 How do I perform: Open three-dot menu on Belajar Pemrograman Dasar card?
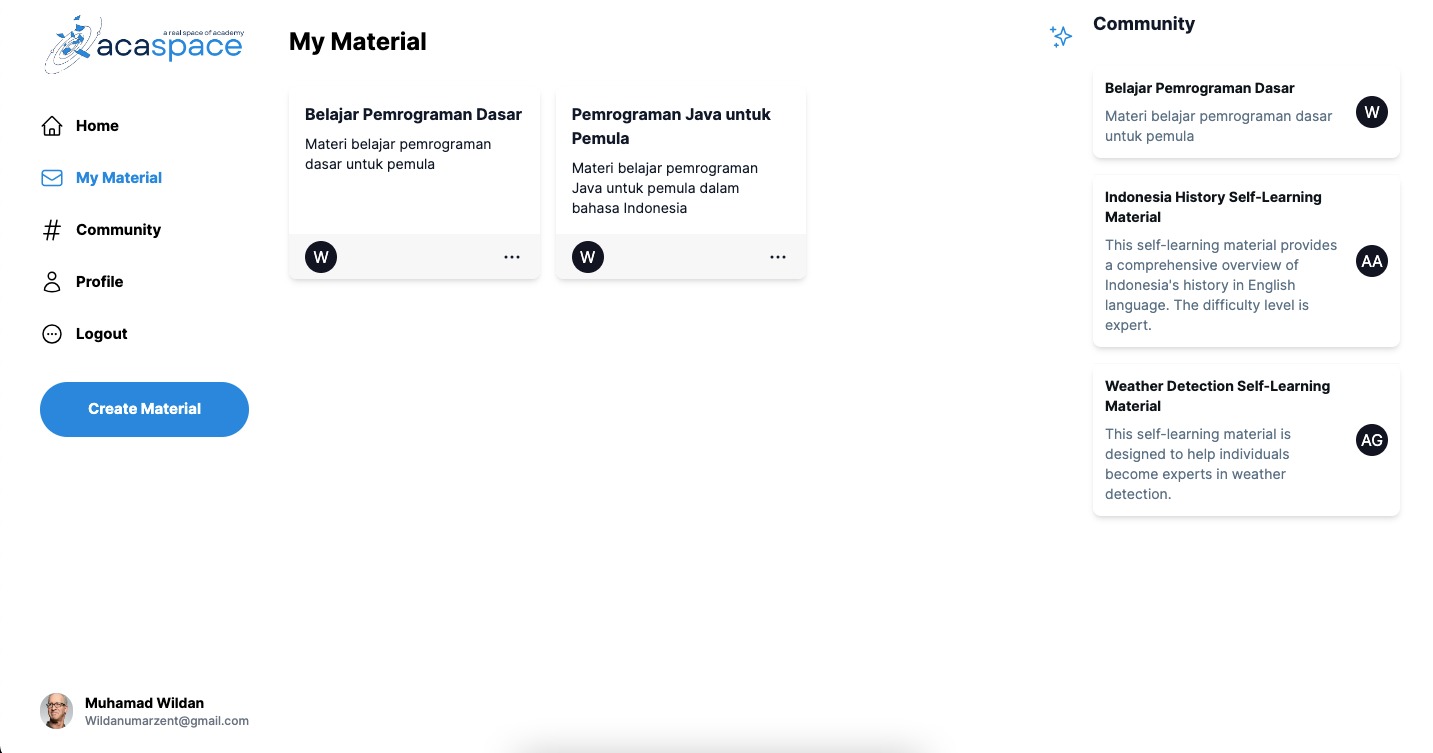tap(512, 257)
